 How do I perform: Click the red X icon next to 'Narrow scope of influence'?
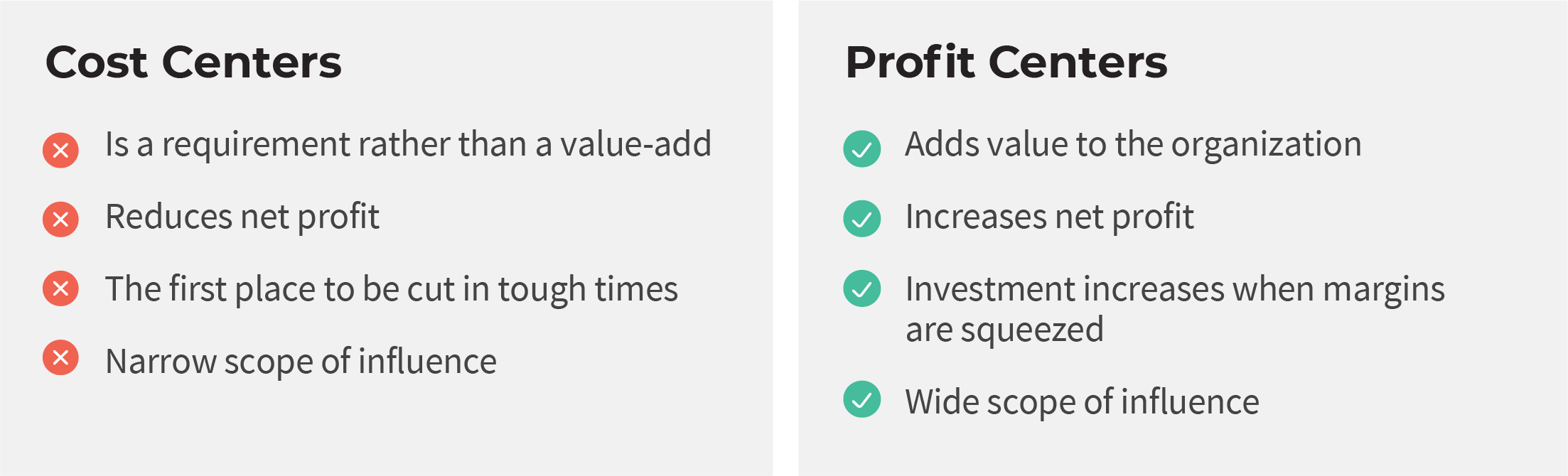point(60,357)
